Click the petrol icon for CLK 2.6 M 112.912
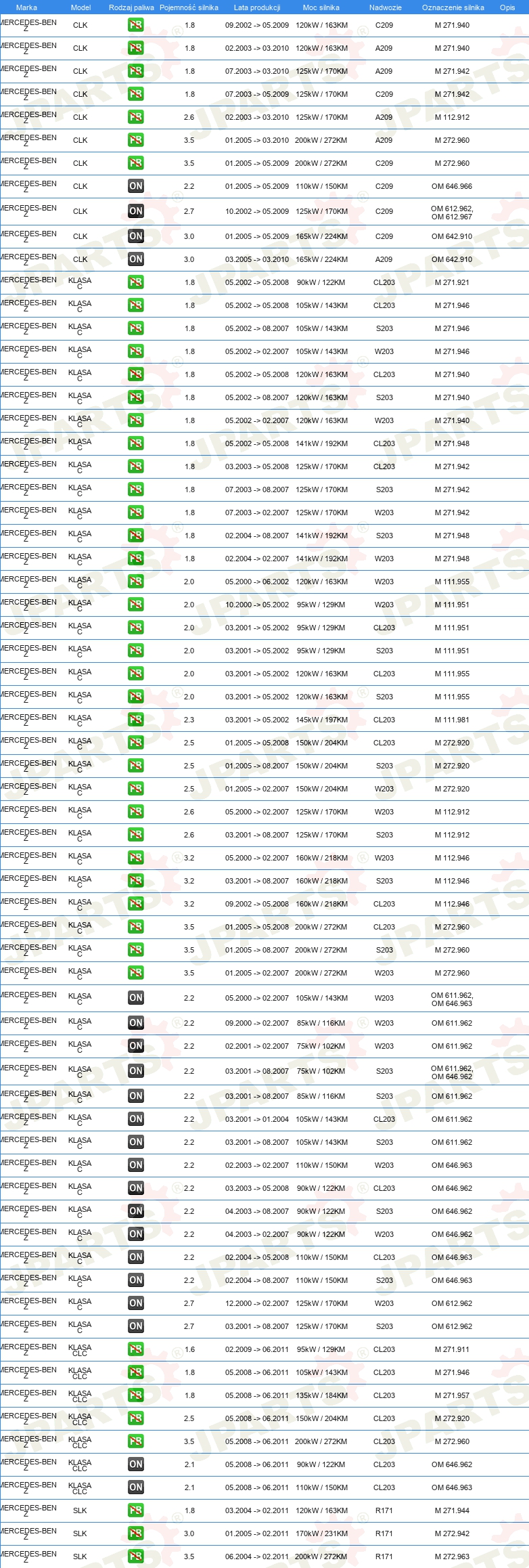 click(136, 117)
